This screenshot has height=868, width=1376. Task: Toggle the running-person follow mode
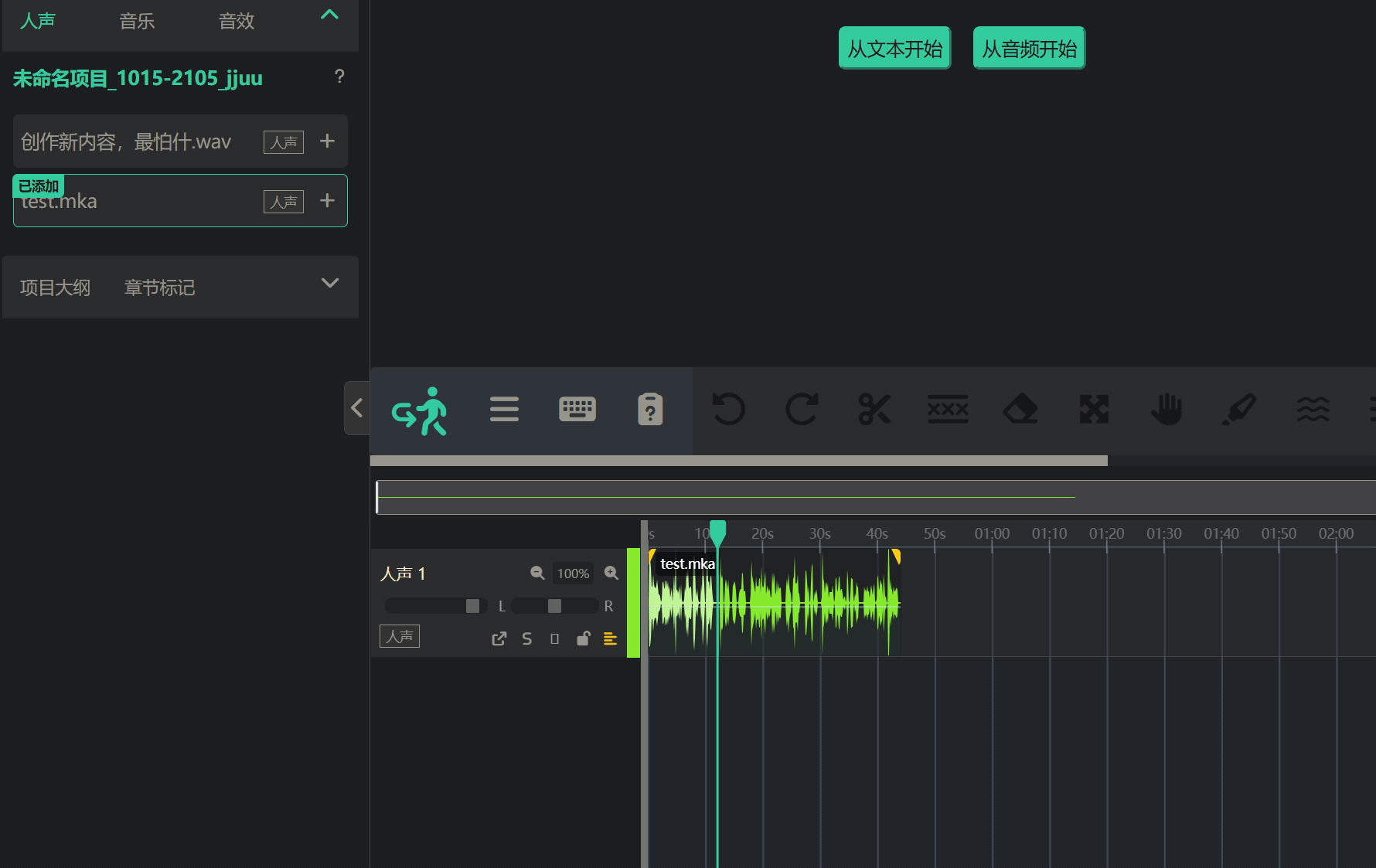420,410
